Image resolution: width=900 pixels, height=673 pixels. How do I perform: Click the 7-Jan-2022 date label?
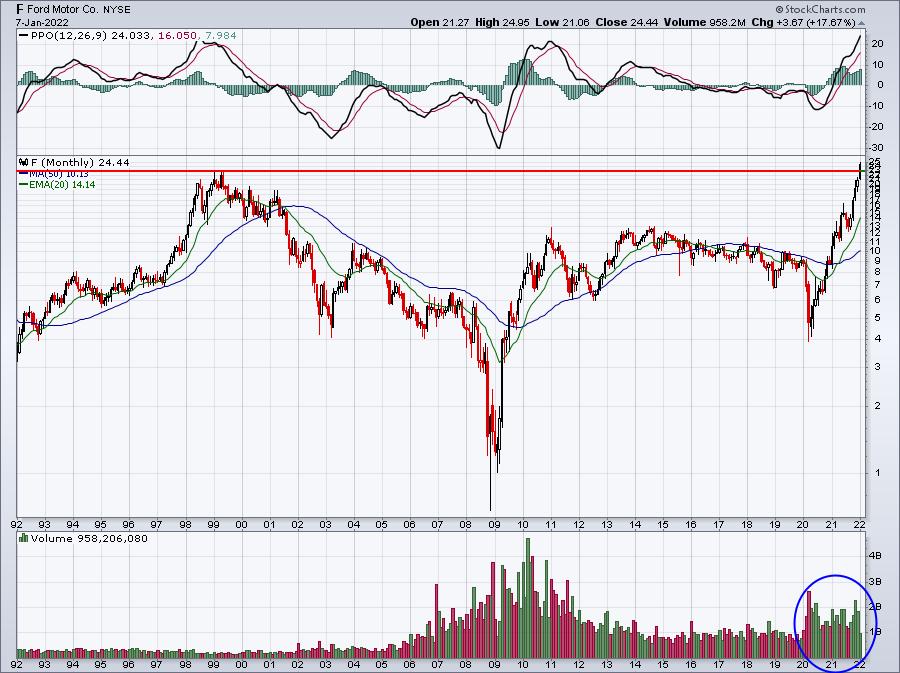click(42, 22)
